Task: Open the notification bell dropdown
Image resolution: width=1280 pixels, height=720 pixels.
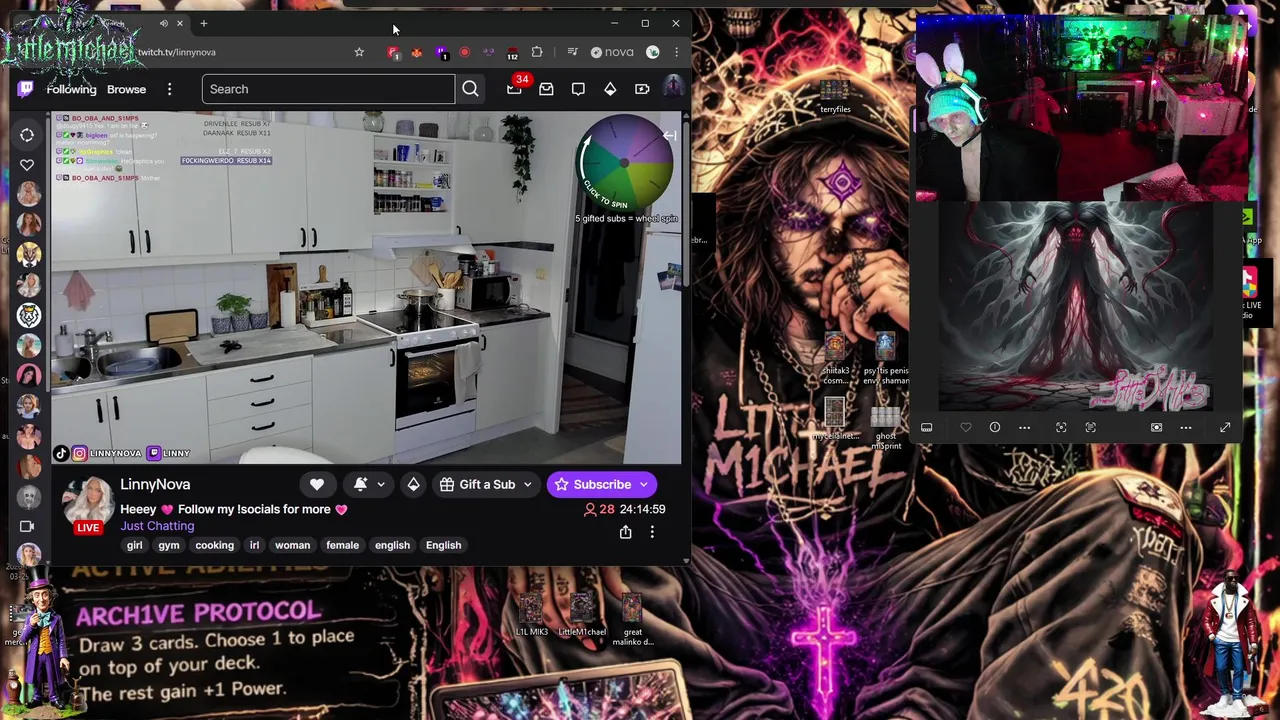Action: coord(369,484)
